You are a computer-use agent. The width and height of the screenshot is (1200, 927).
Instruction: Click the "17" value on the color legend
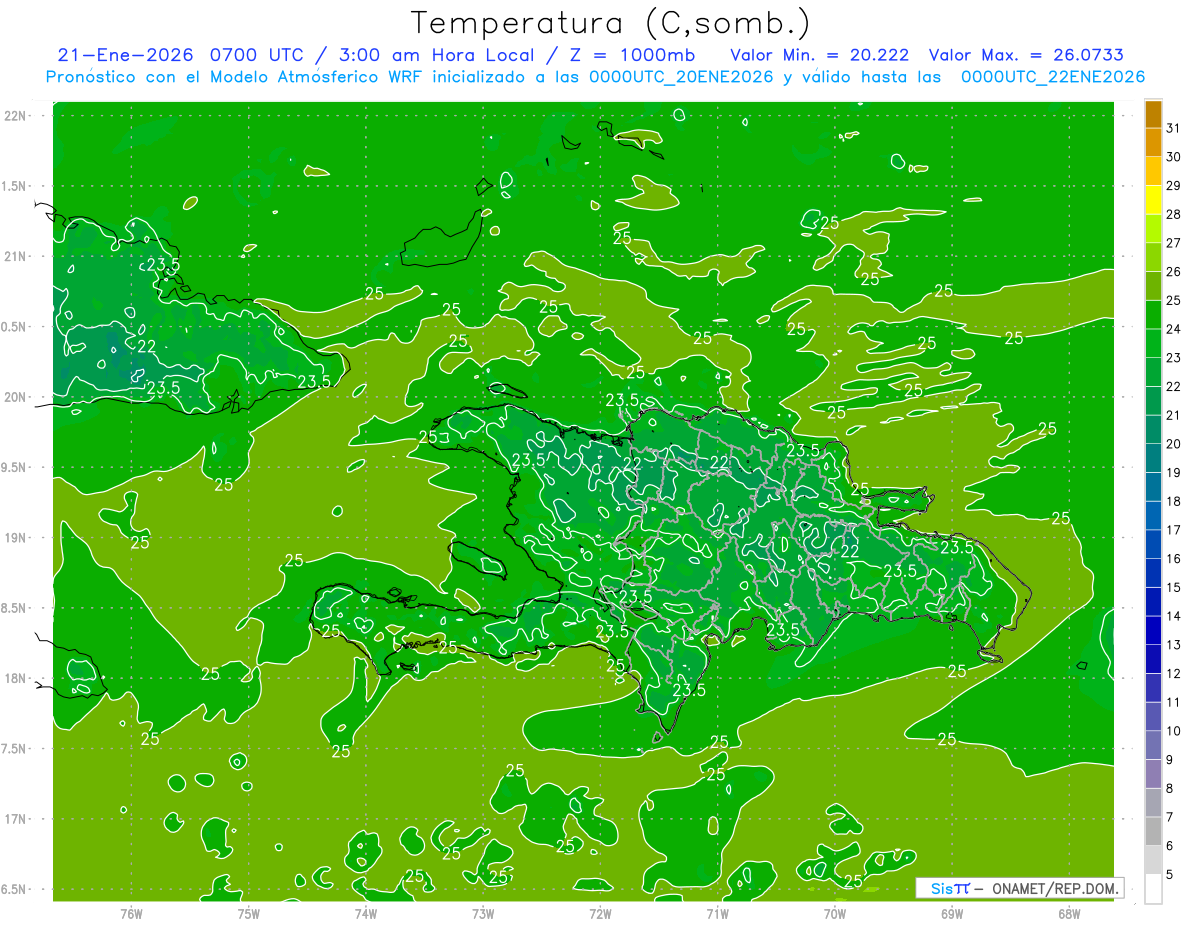click(1173, 530)
